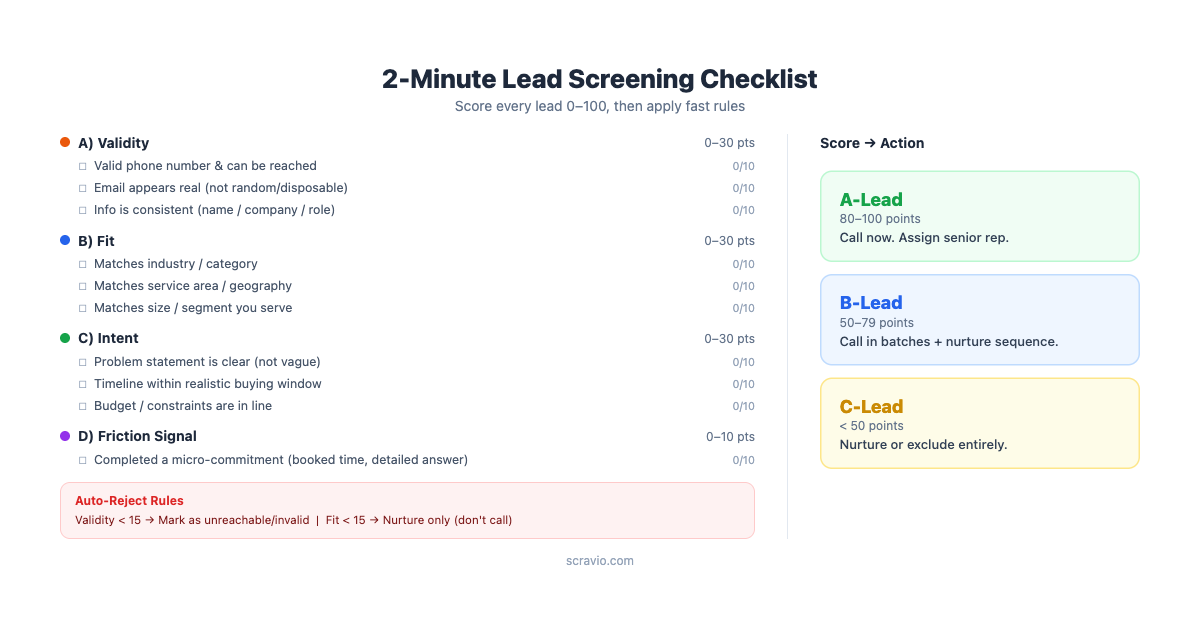Screen dimensions: 1200x630
Task: Check completed a micro-commitment checkbox
Action: point(83,460)
